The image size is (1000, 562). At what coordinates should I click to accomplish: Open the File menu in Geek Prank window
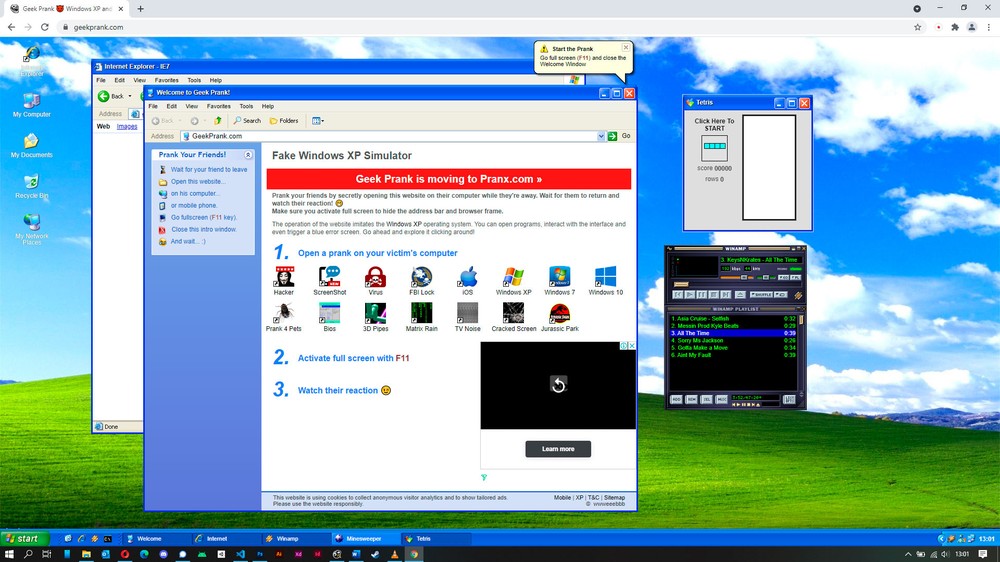[153, 107]
